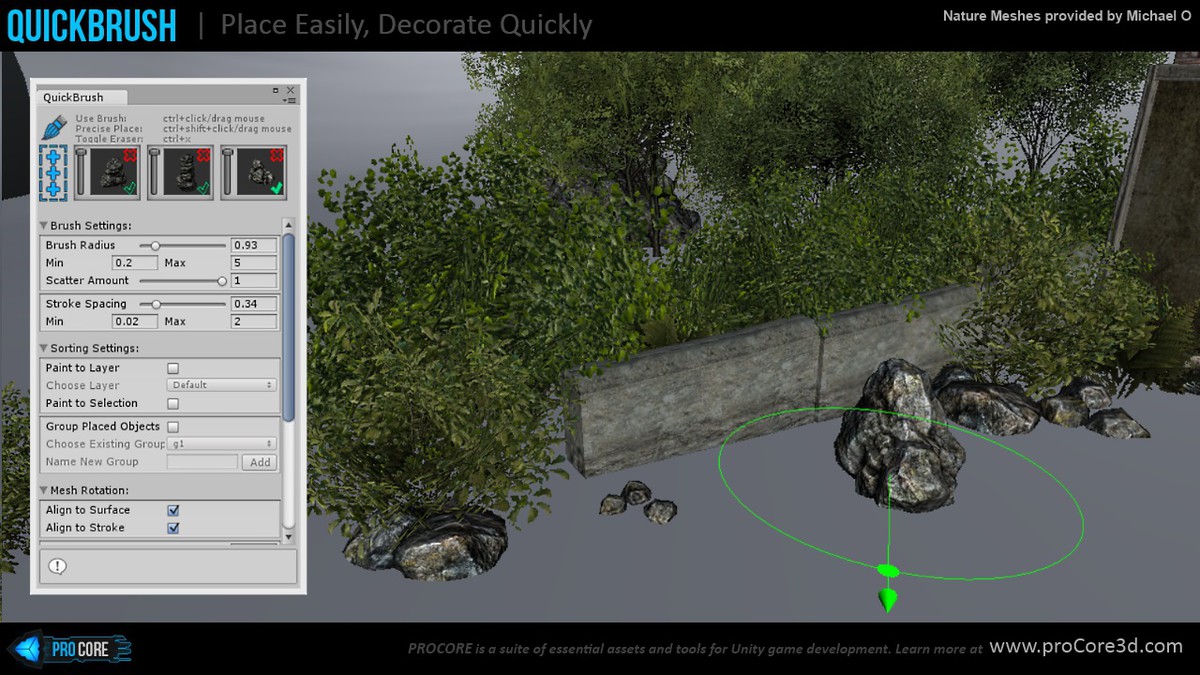
Task: Open the www.proCore3d.com link
Action: (x=1086, y=647)
